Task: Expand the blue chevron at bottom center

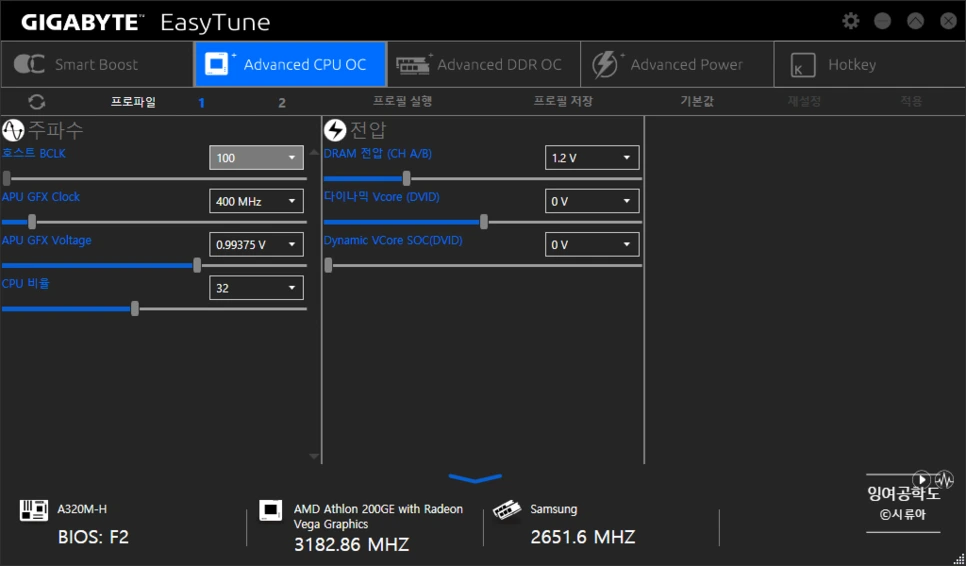Action: pyautogui.click(x=475, y=478)
